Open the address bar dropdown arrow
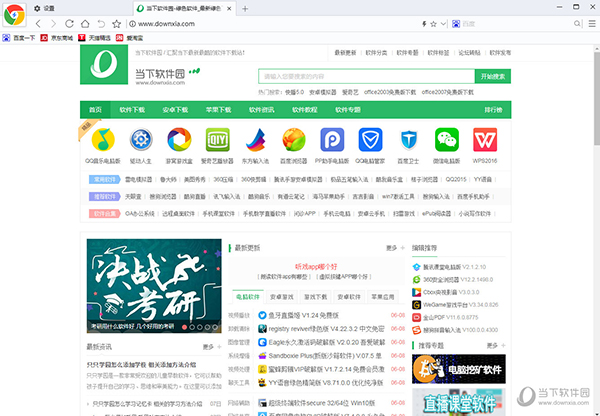 [x=443, y=24]
